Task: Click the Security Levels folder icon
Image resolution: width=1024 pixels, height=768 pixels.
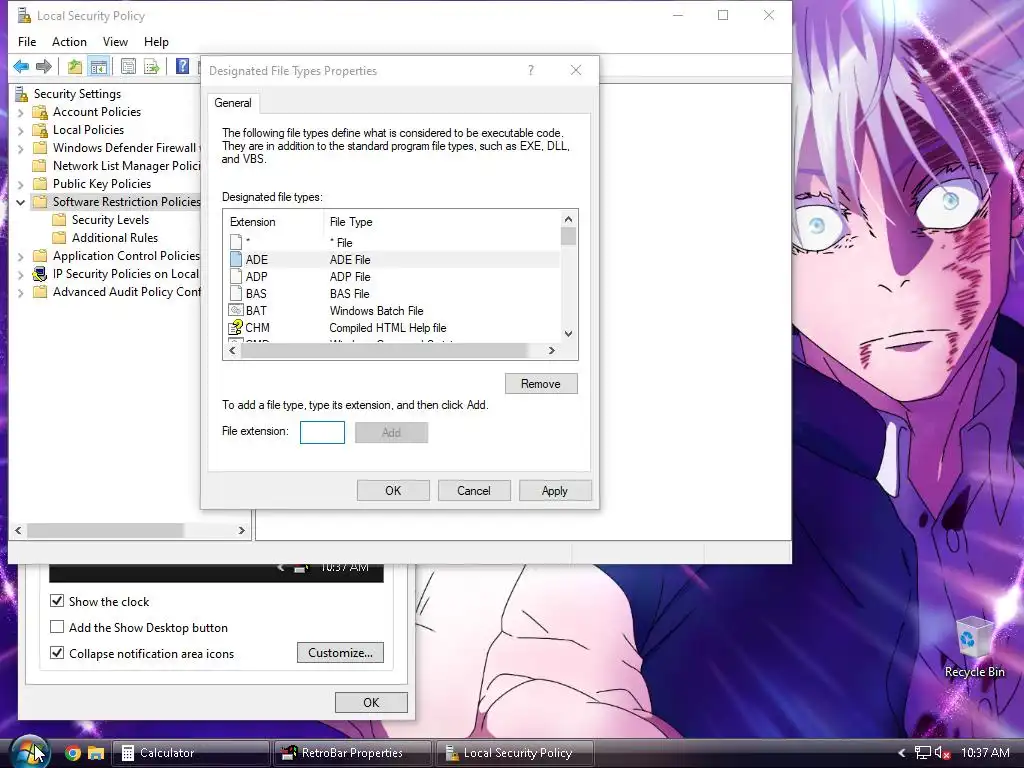Action: pyautogui.click(x=59, y=219)
